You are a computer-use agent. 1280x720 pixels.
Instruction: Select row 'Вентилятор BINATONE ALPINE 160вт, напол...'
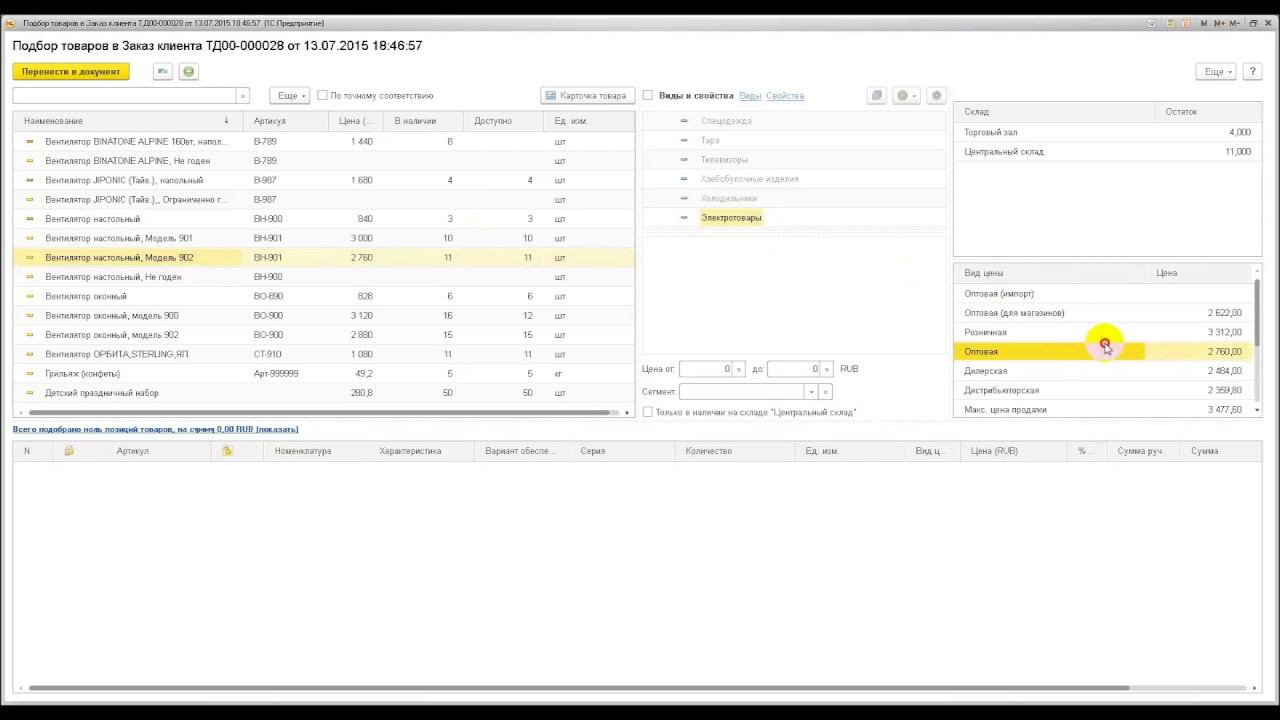coord(323,142)
